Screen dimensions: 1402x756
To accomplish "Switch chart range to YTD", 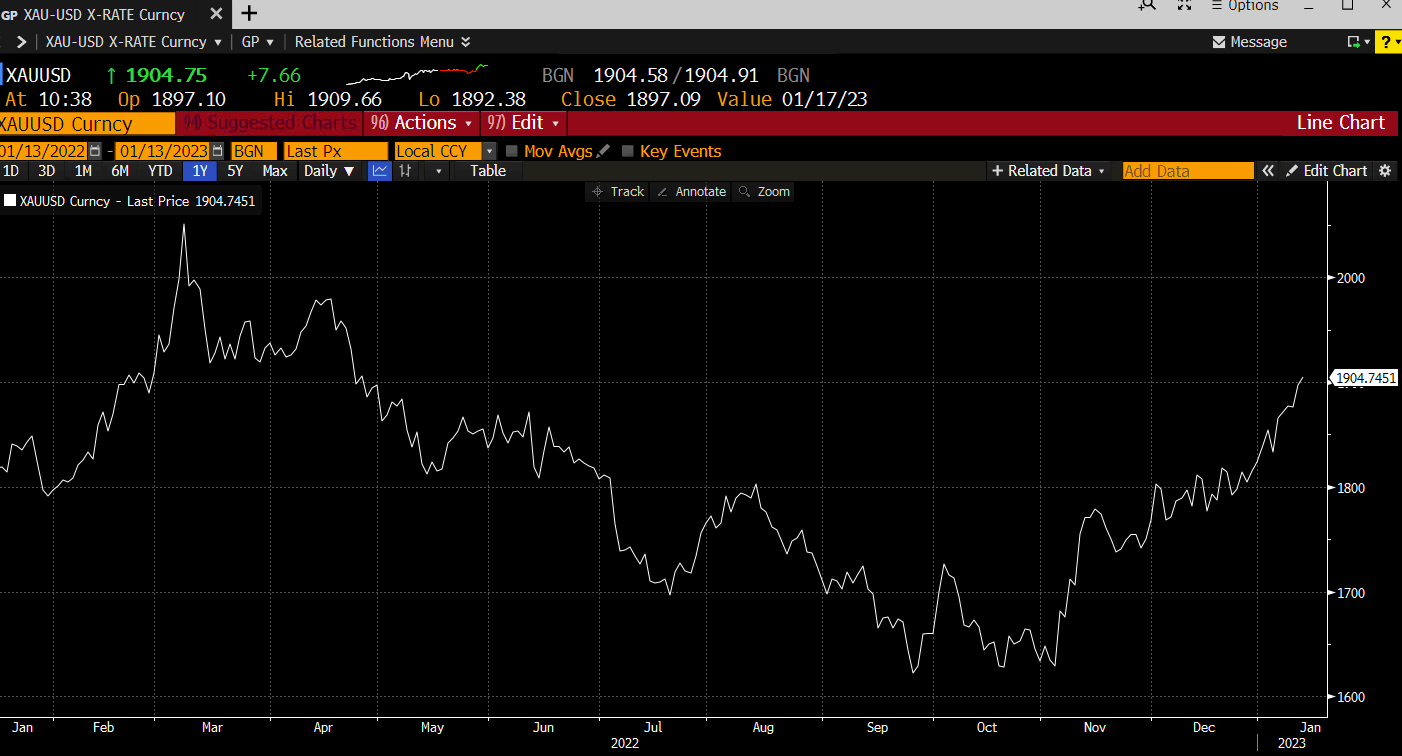I will tap(159, 171).
